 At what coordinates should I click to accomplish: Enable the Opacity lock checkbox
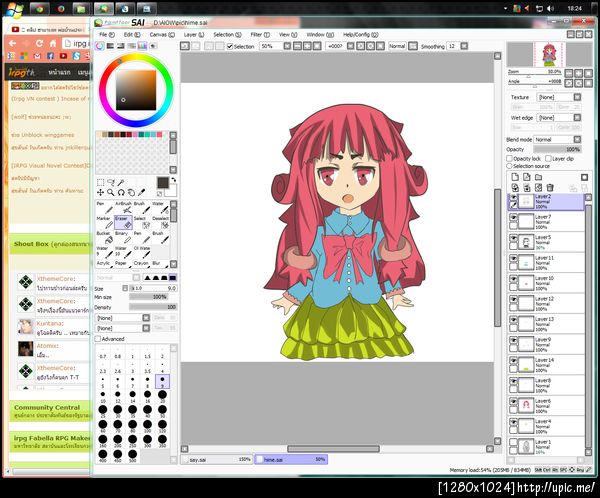coord(509,158)
